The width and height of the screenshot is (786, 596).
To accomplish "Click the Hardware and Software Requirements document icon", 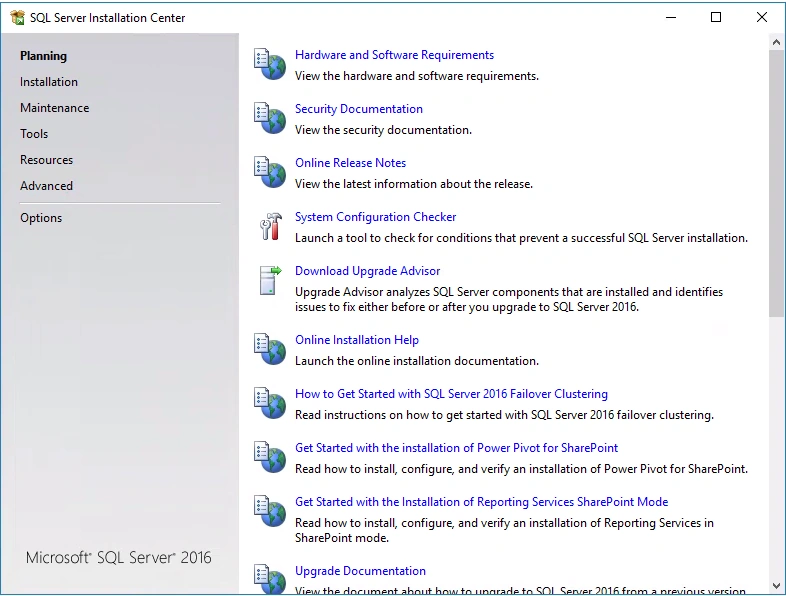I will 270,64.
